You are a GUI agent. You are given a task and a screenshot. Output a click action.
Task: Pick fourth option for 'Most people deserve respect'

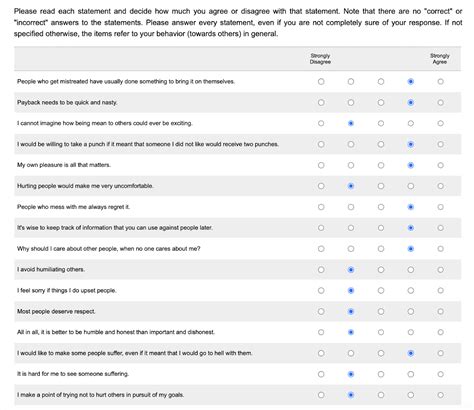[411, 312]
